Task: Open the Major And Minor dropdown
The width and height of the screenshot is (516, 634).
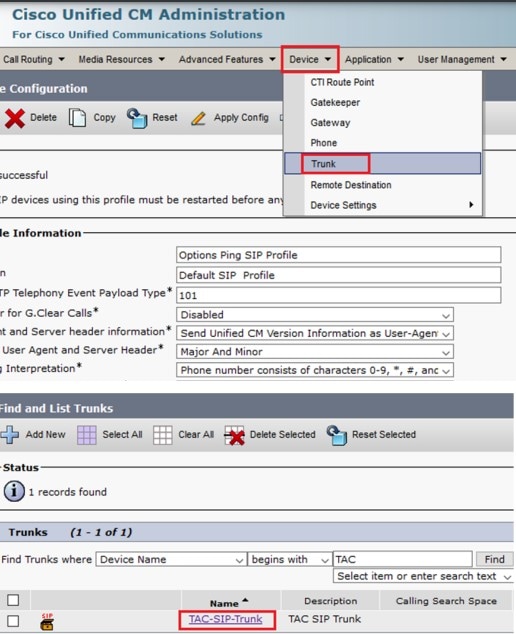Action: tap(315, 352)
